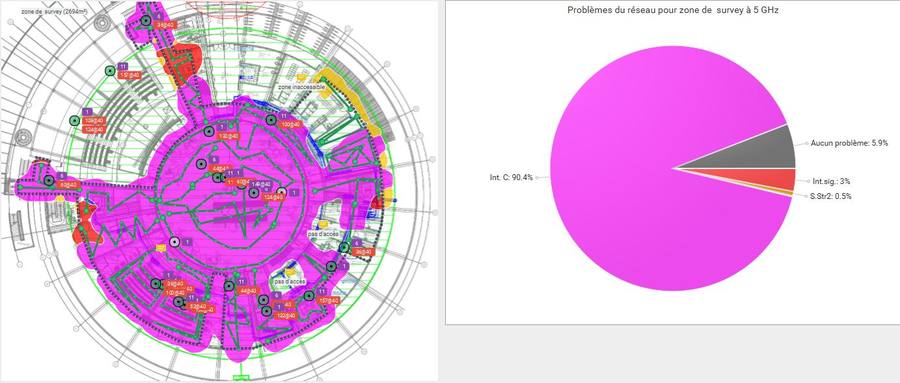
Task: Select the access point labeled 132@40 north of the inner ring
Action: (x=209, y=131)
